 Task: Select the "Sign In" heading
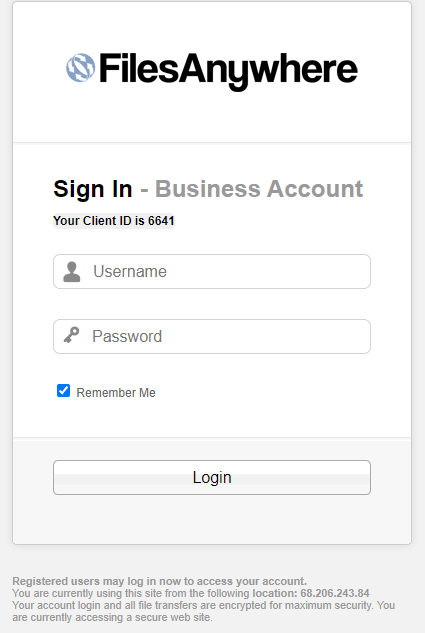93,189
